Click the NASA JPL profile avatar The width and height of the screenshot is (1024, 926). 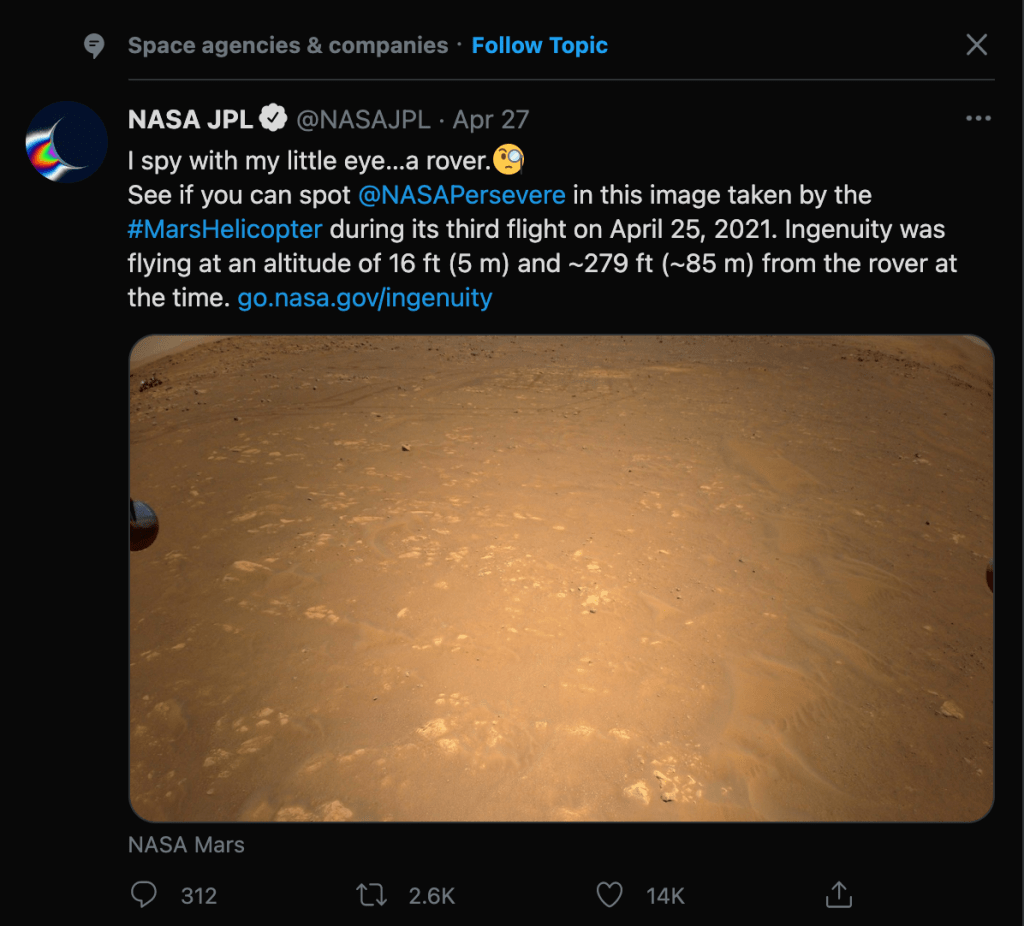tap(67, 142)
